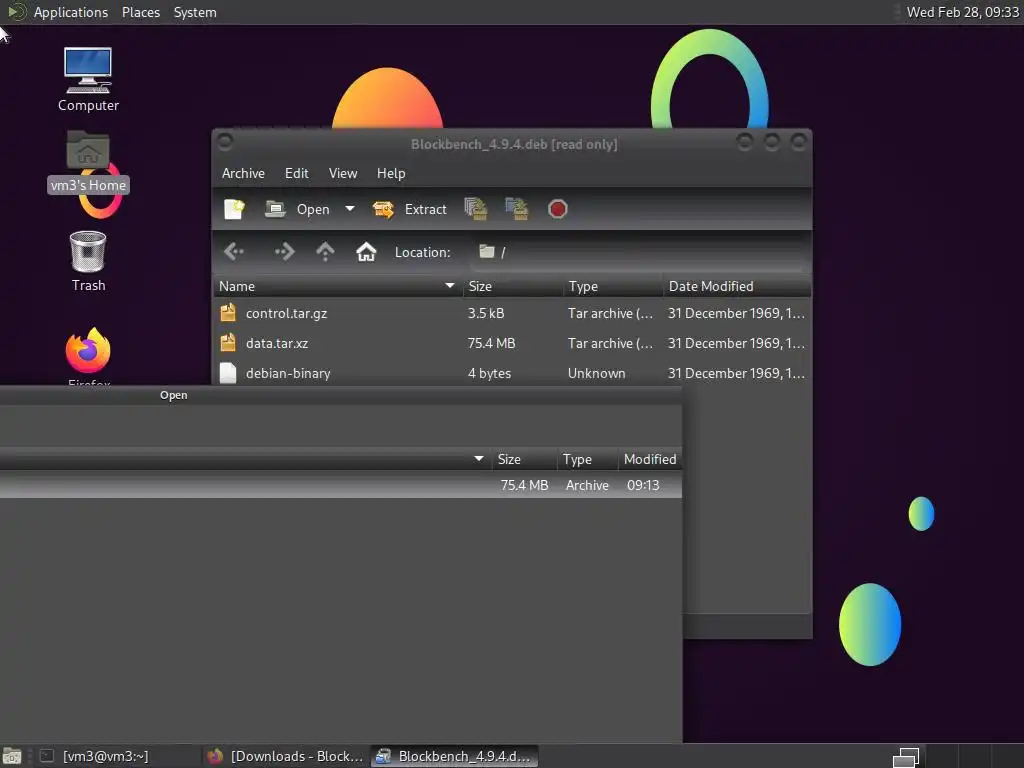
Task: Sort archive list by Name column
Action: (337, 286)
